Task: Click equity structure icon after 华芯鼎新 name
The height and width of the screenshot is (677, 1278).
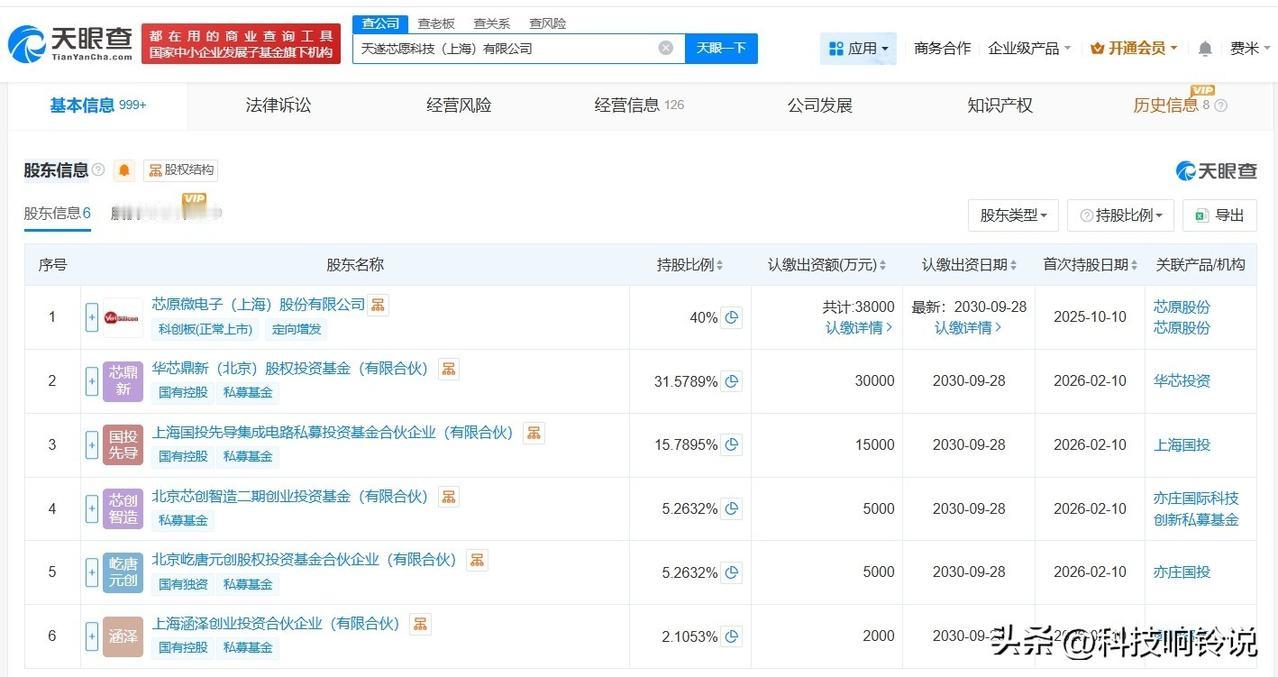Action: pyautogui.click(x=449, y=369)
